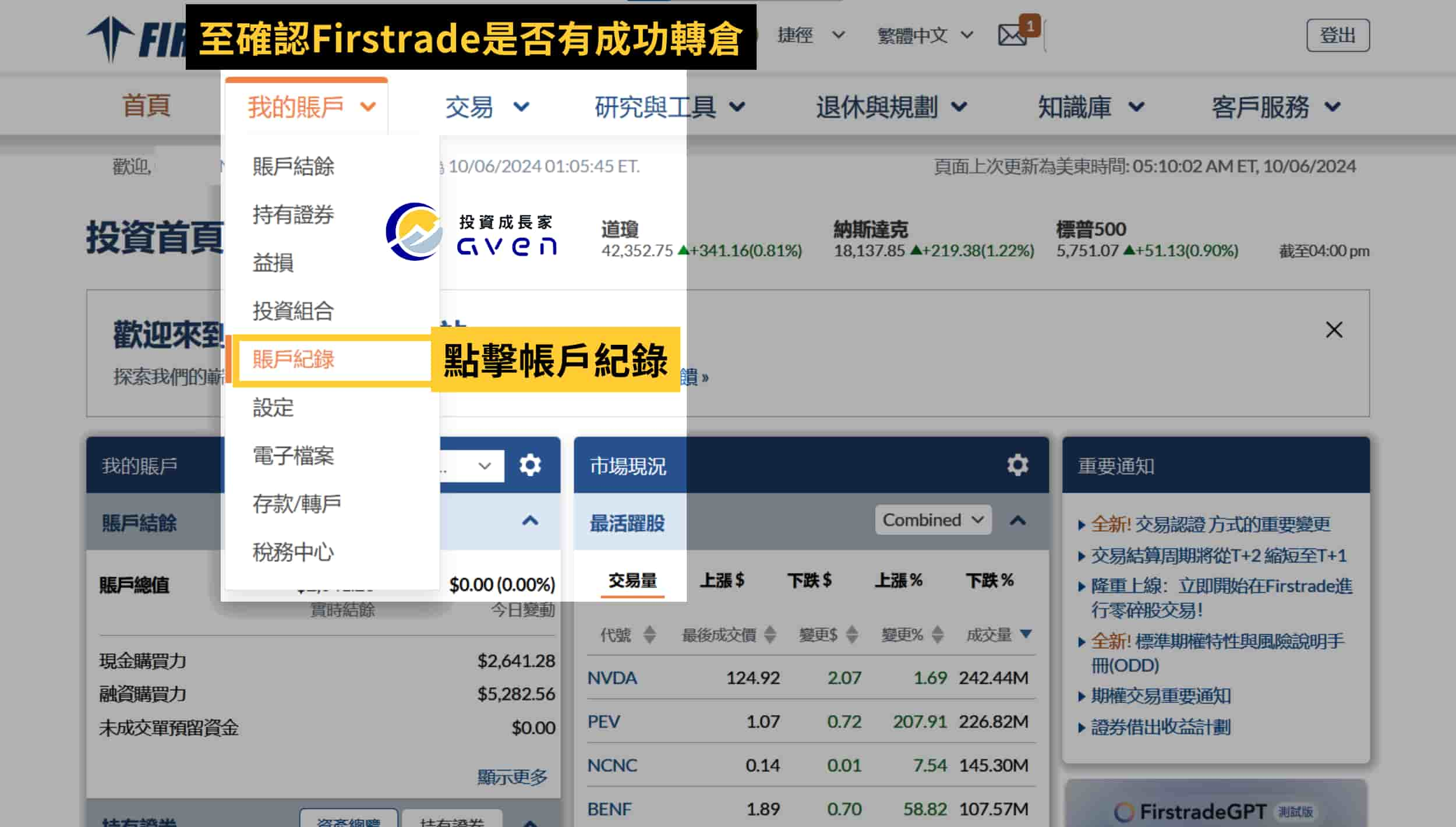
Task: Open the NCNC ticker link
Action: tap(612, 765)
